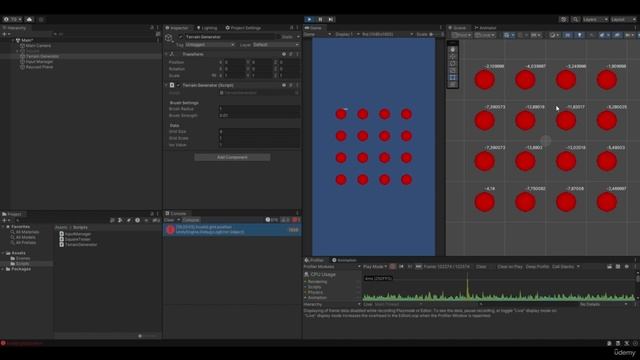Open the undo history icon

pyautogui.click(x=564, y=19)
